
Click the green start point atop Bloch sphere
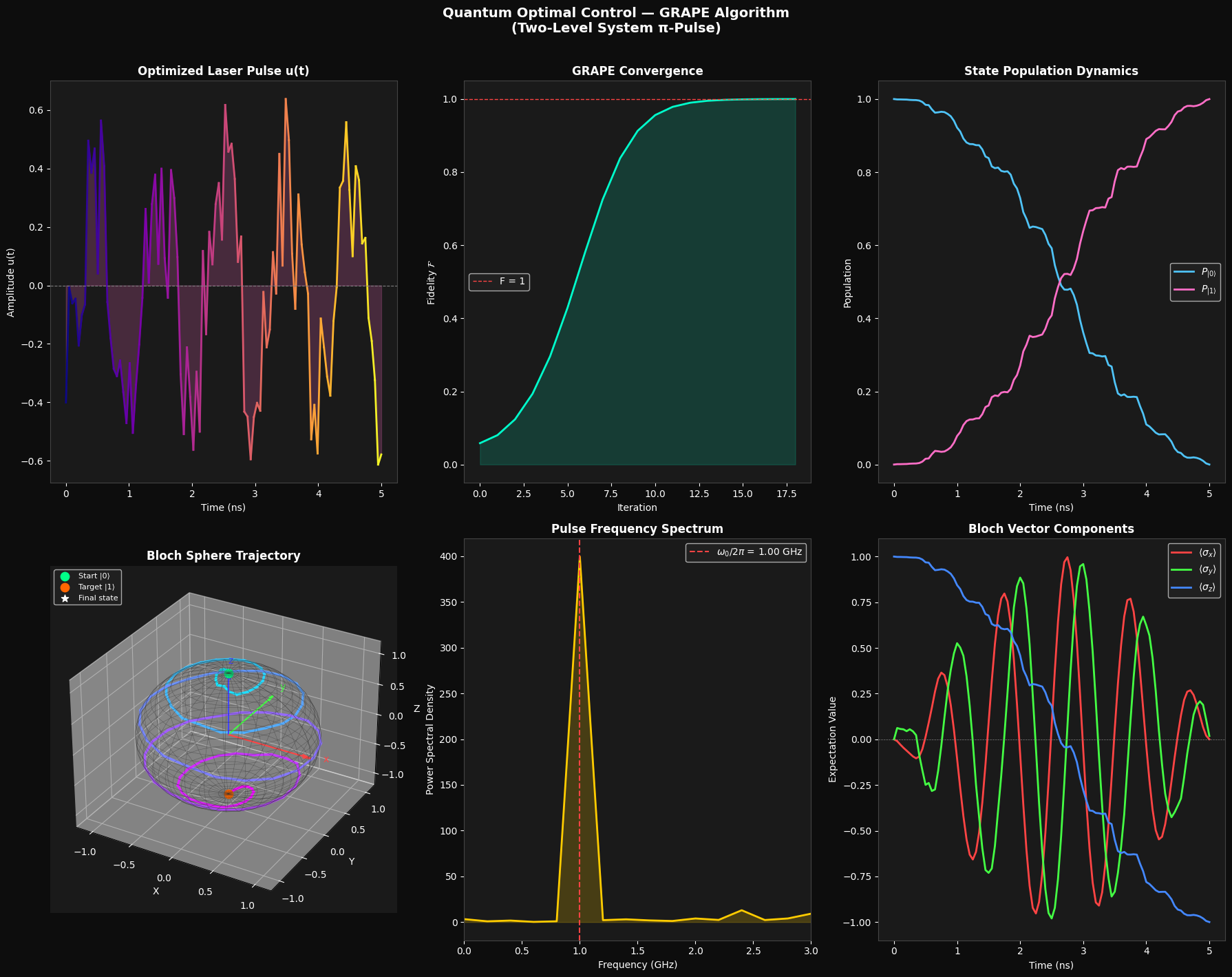229,673
